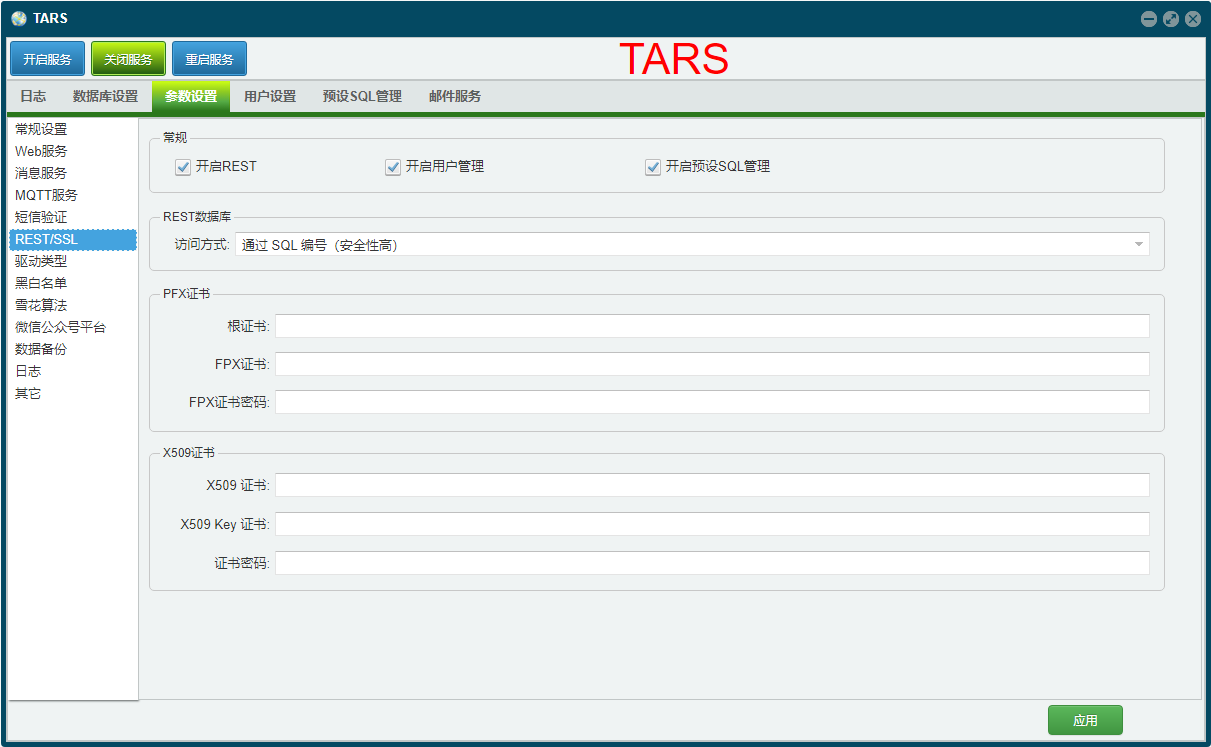
Task: Start service with 开启服务 button
Action: point(48,59)
